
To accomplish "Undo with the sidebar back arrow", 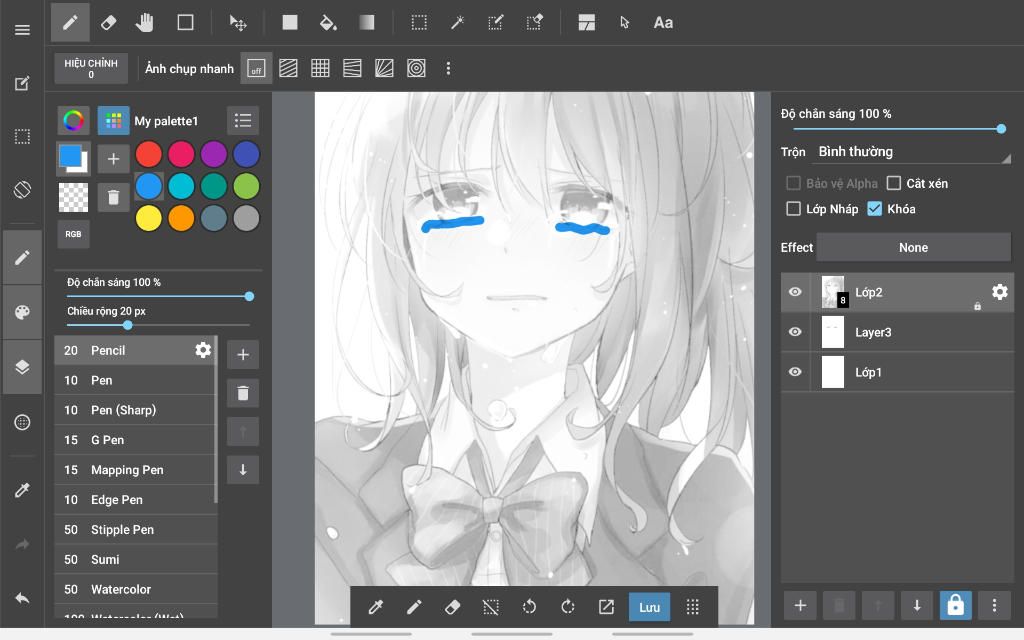I will coord(22,598).
